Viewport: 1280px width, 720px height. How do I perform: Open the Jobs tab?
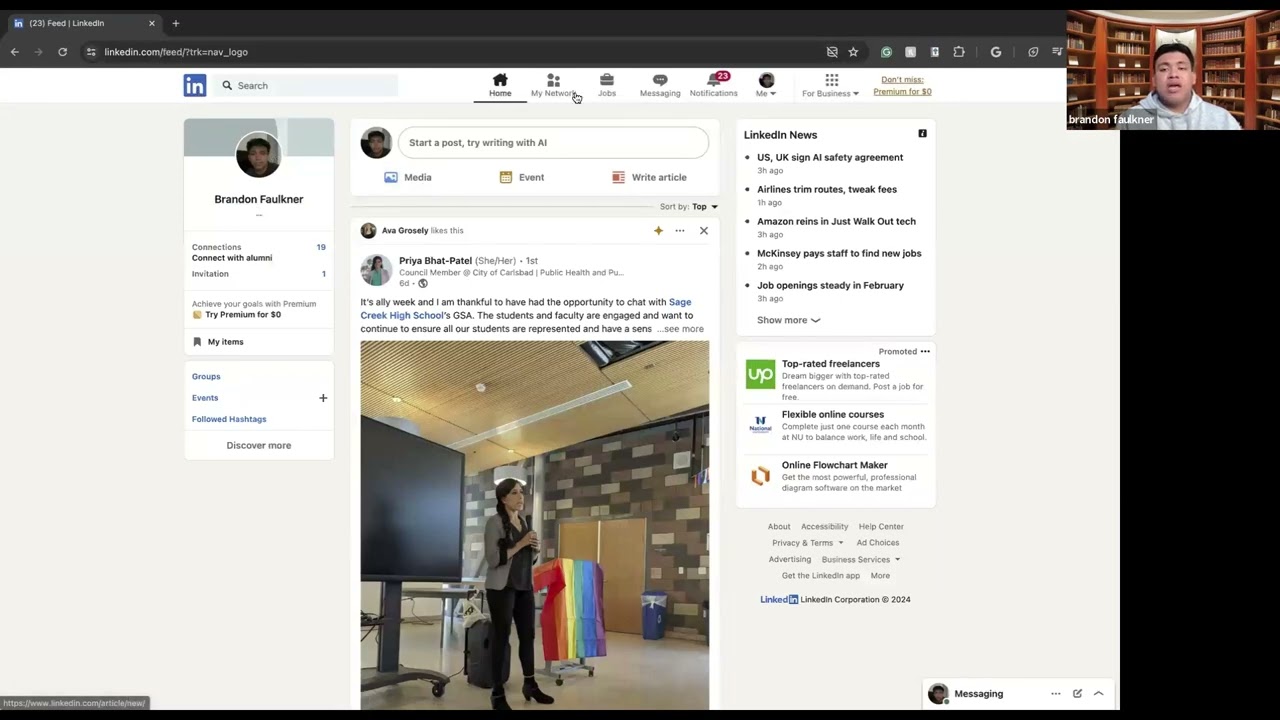[x=607, y=86]
